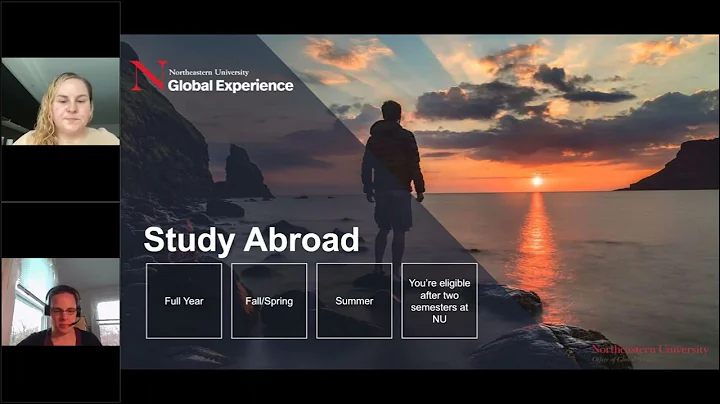Click the eligibility after two semesters box
The height and width of the screenshot is (404, 720).
tap(439, 301)
